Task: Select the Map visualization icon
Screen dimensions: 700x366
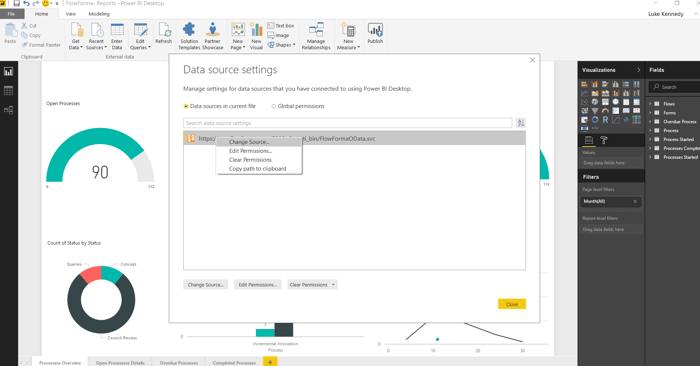Action: point(615,102)
